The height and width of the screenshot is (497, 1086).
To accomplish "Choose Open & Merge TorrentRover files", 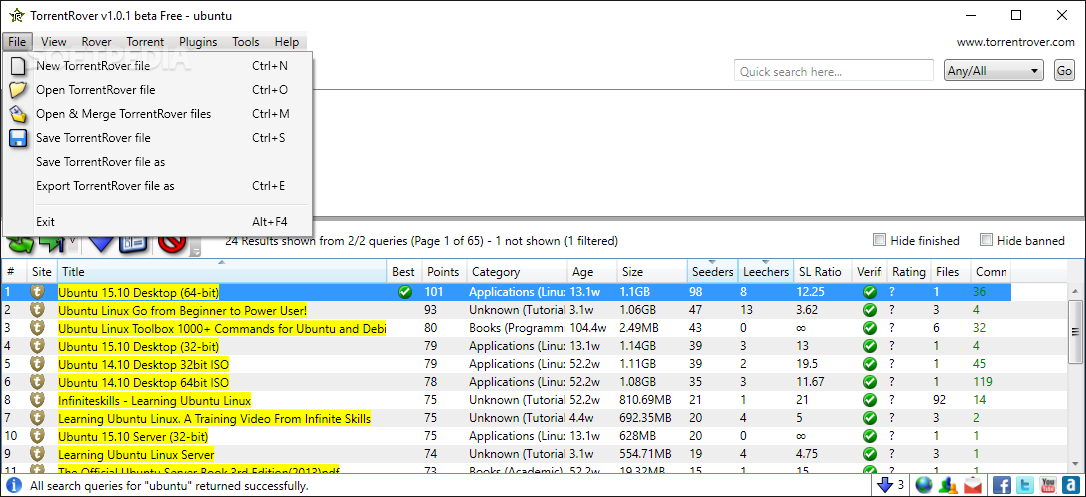I will pyautogui.click(x=158, y=114).
